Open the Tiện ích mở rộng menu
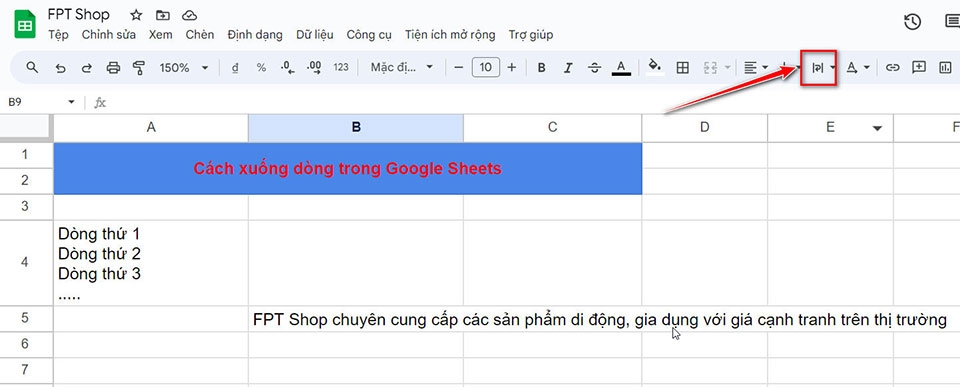This screenshot has height=387, width=960. [450, 35]
